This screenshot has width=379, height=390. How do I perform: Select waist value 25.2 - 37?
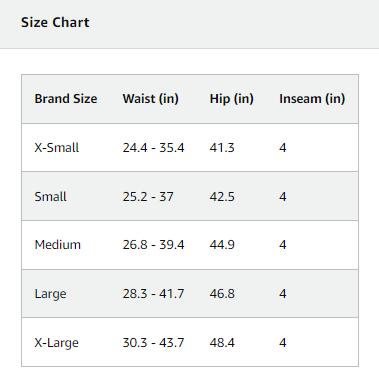pos(148,196)
